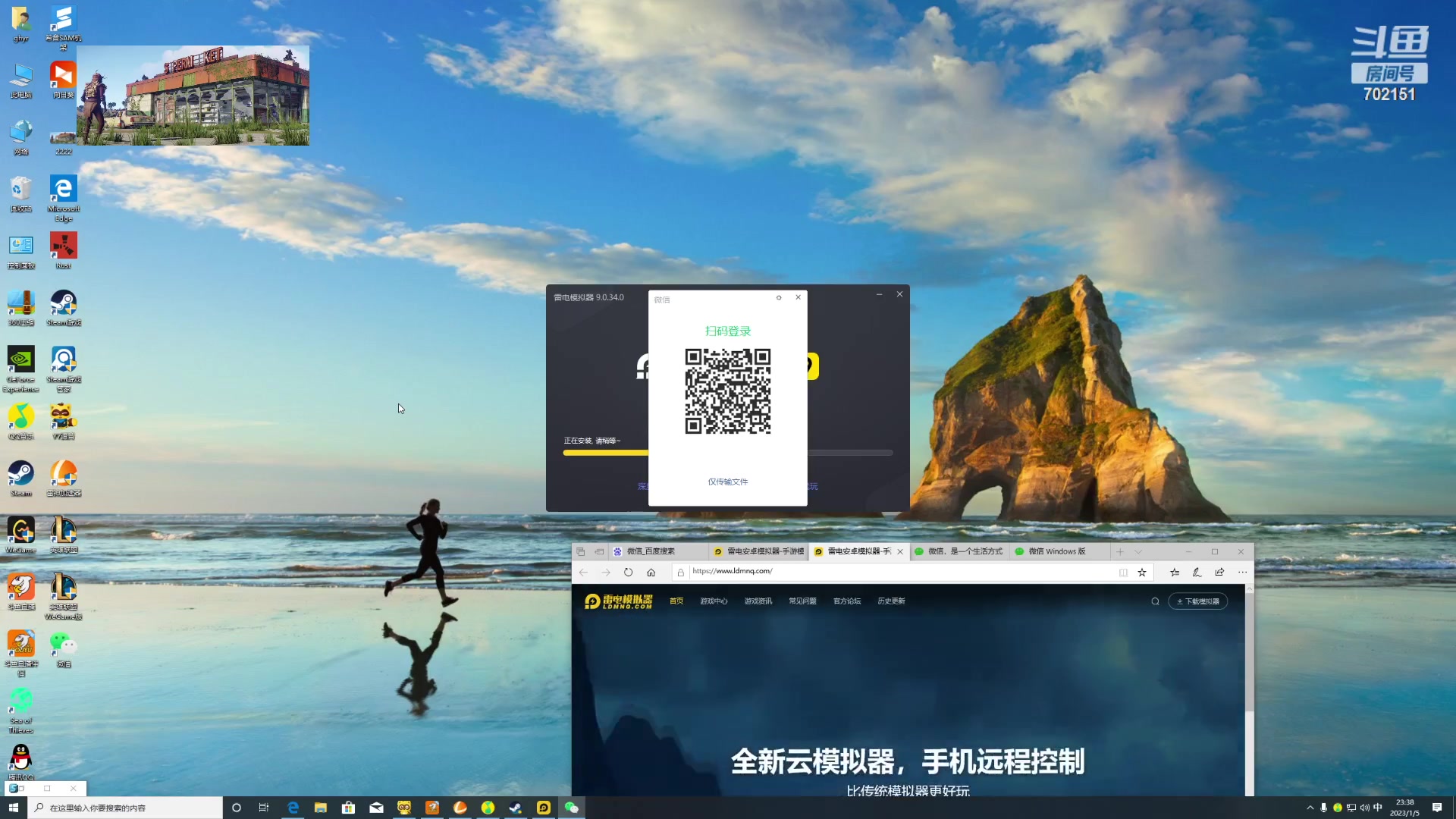Open the Tencent QQ penguin desktop icon
Screen dimensions: 1456x819
21,761
